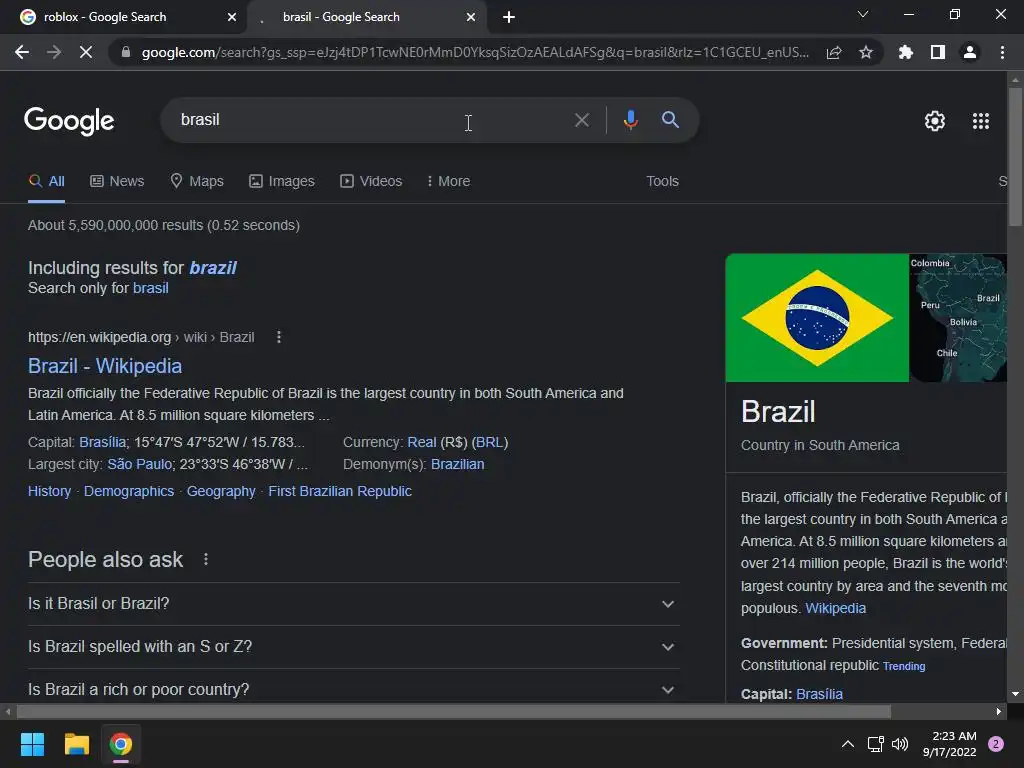1024x768 pixels.
Task: Share this page icon in address bar
Action: pos(834,52)
